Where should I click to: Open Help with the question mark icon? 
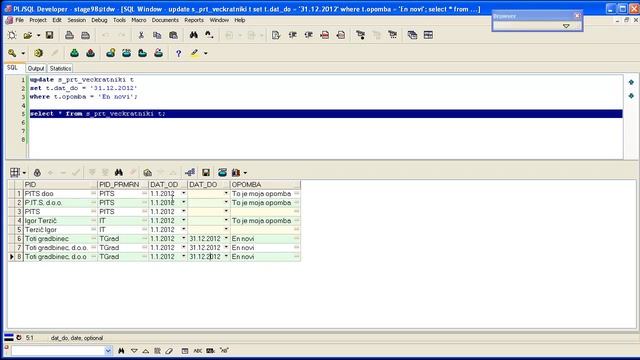[178, 53]
